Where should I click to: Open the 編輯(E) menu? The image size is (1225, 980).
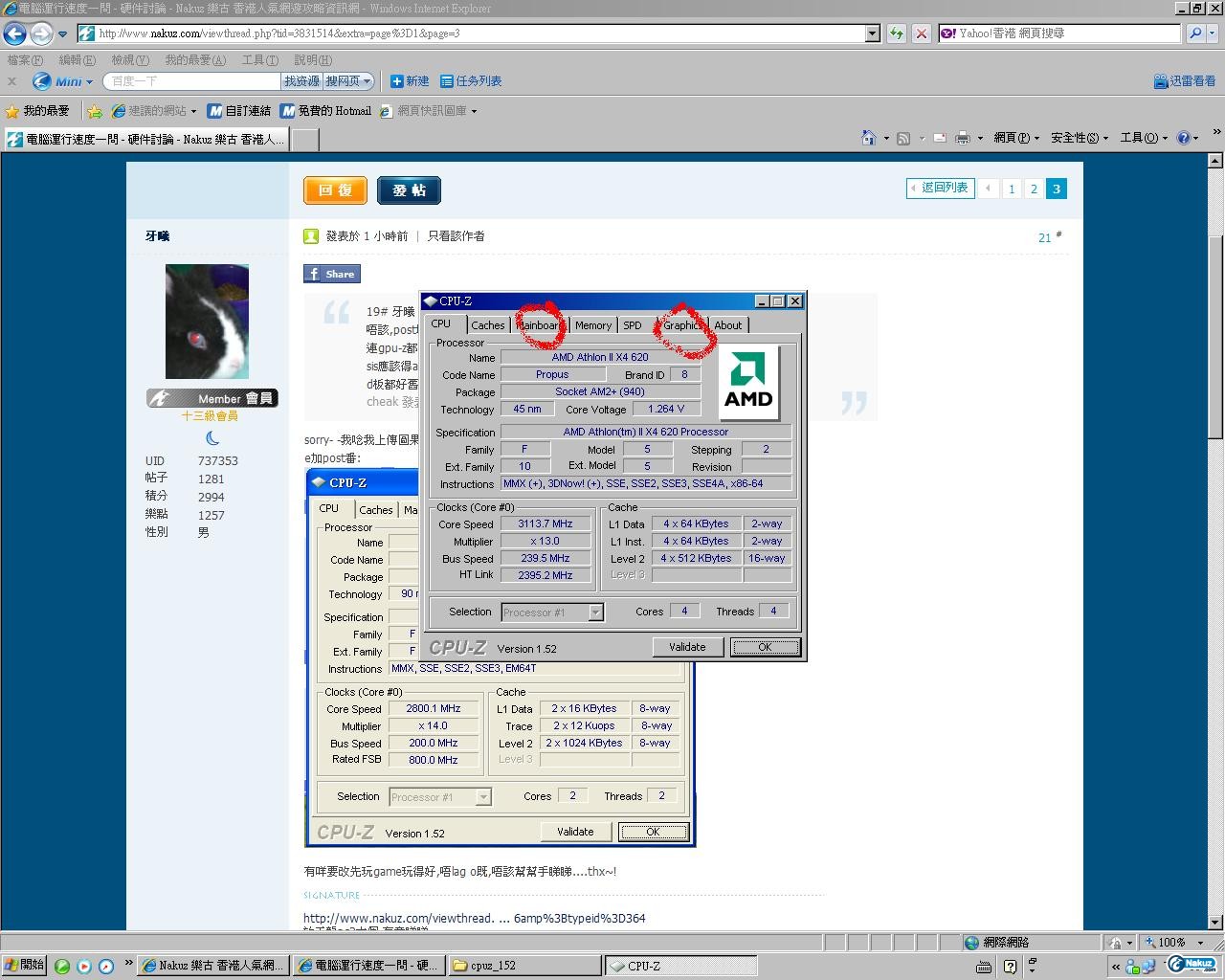[78, 60]
